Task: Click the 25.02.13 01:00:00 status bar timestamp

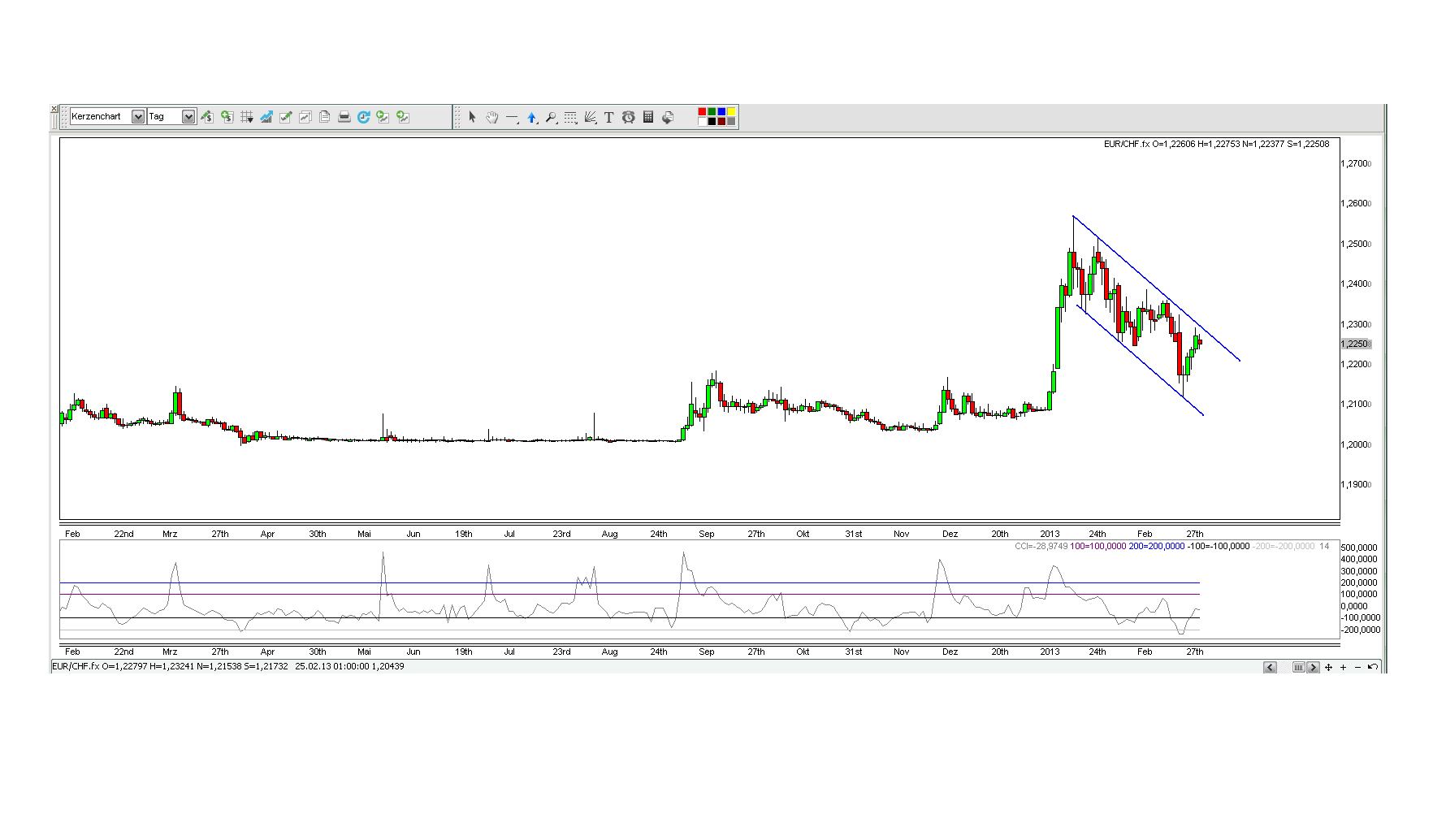Action: coord(331,667)
